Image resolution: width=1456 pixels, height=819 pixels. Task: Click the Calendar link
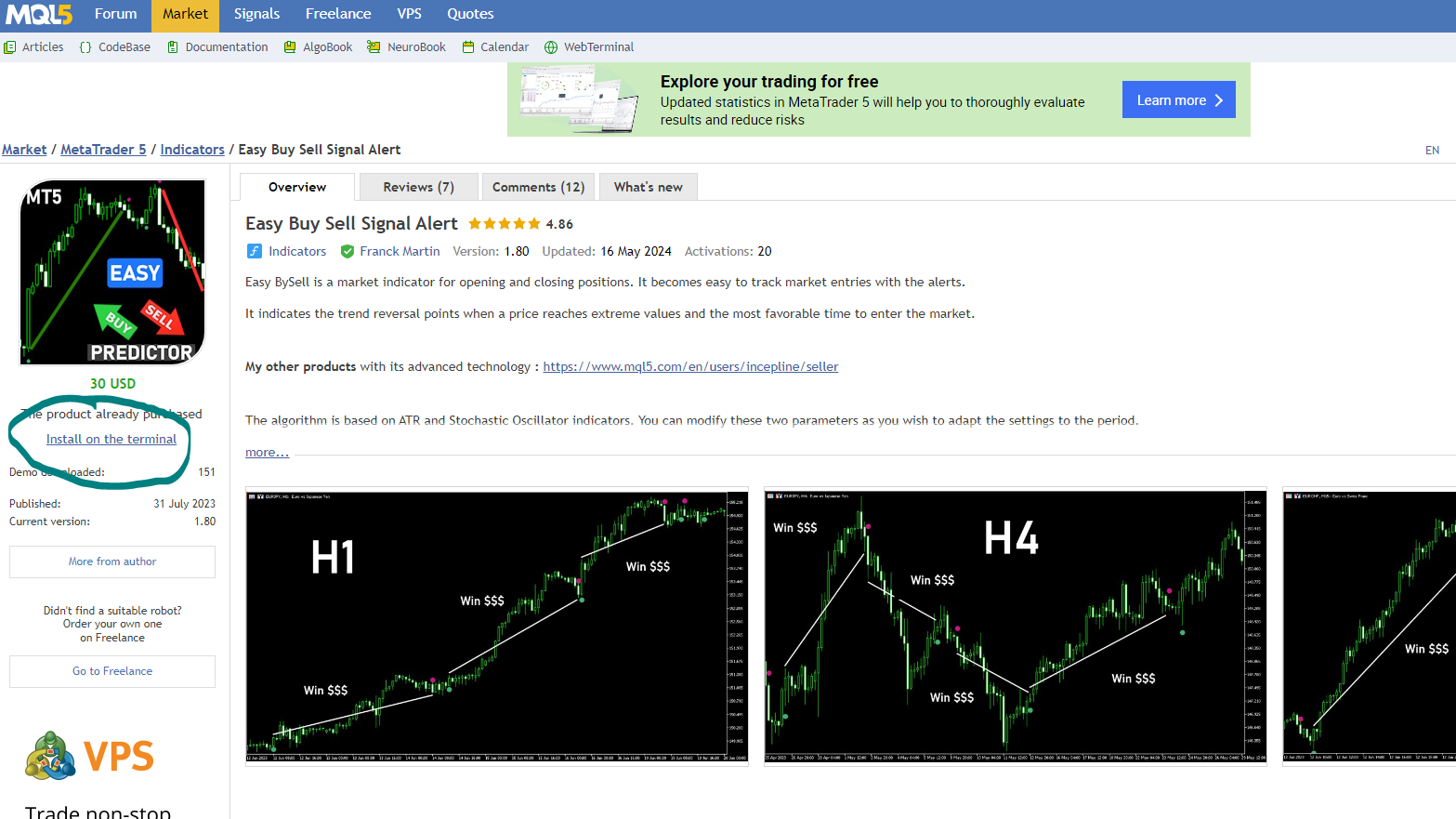click(x=505, y=47)
